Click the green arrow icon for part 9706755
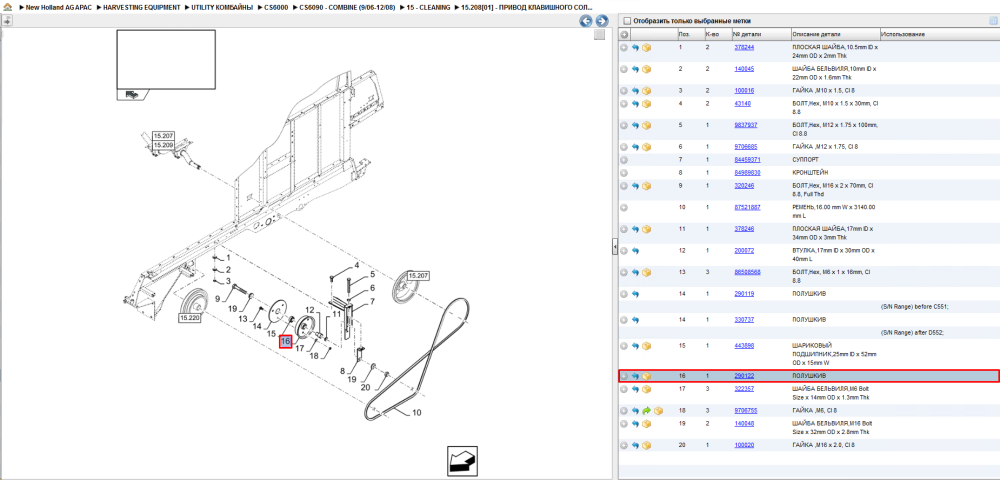 [646, 411]
